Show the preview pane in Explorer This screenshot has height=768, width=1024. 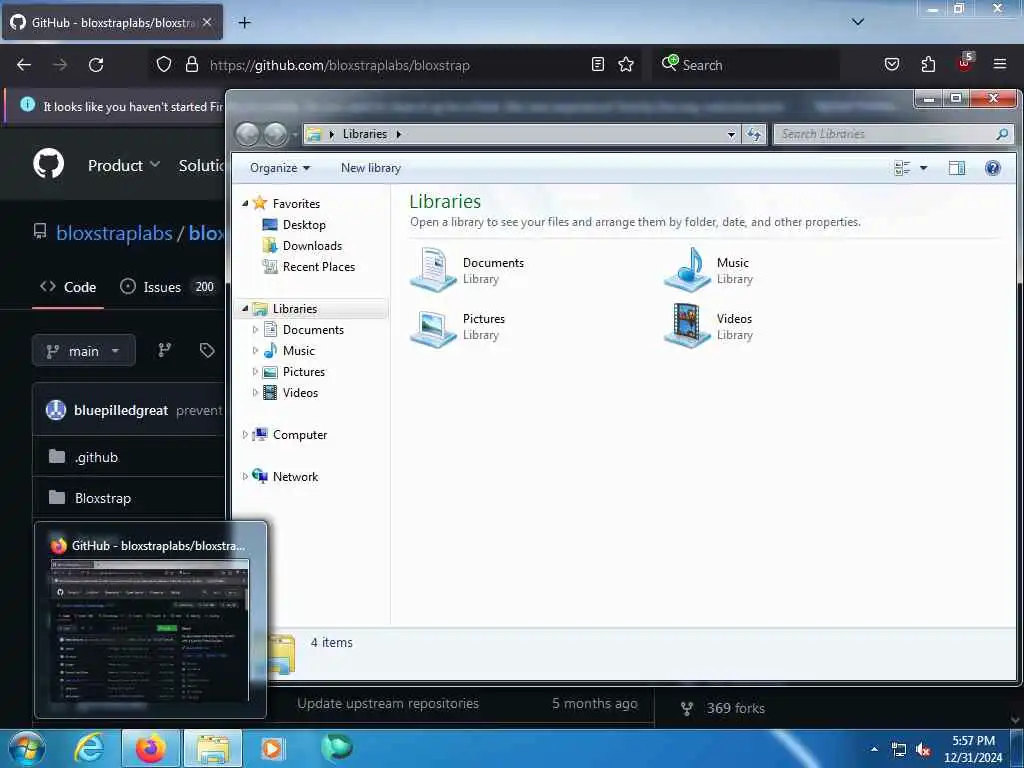(x=957, y=168)
